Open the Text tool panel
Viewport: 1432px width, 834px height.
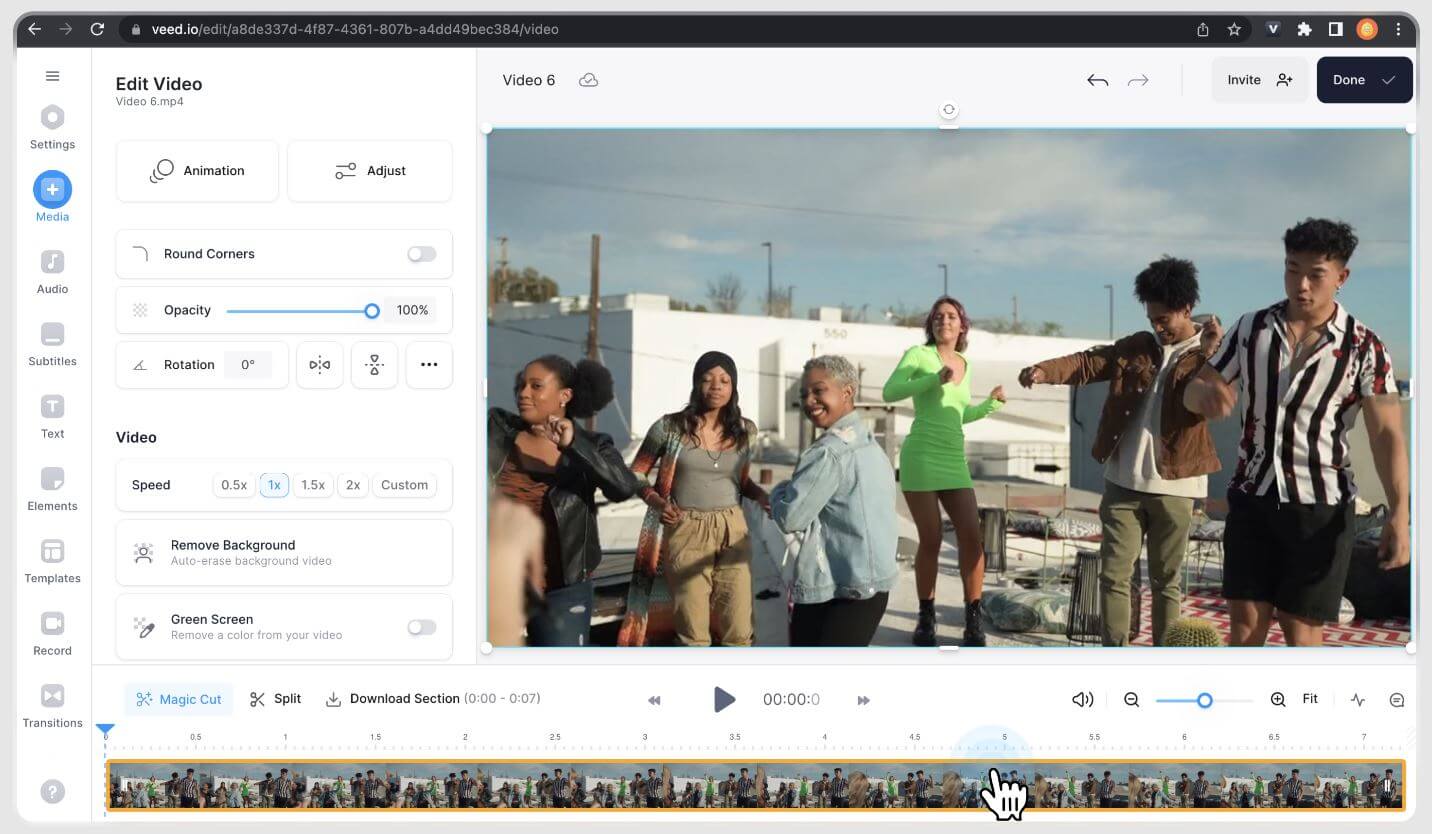point(52,417)
